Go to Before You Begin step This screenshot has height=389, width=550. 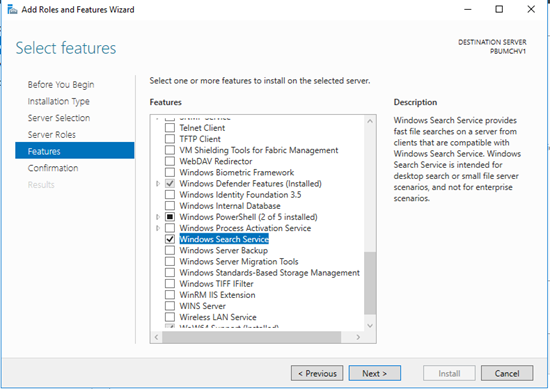click(61, 85)
